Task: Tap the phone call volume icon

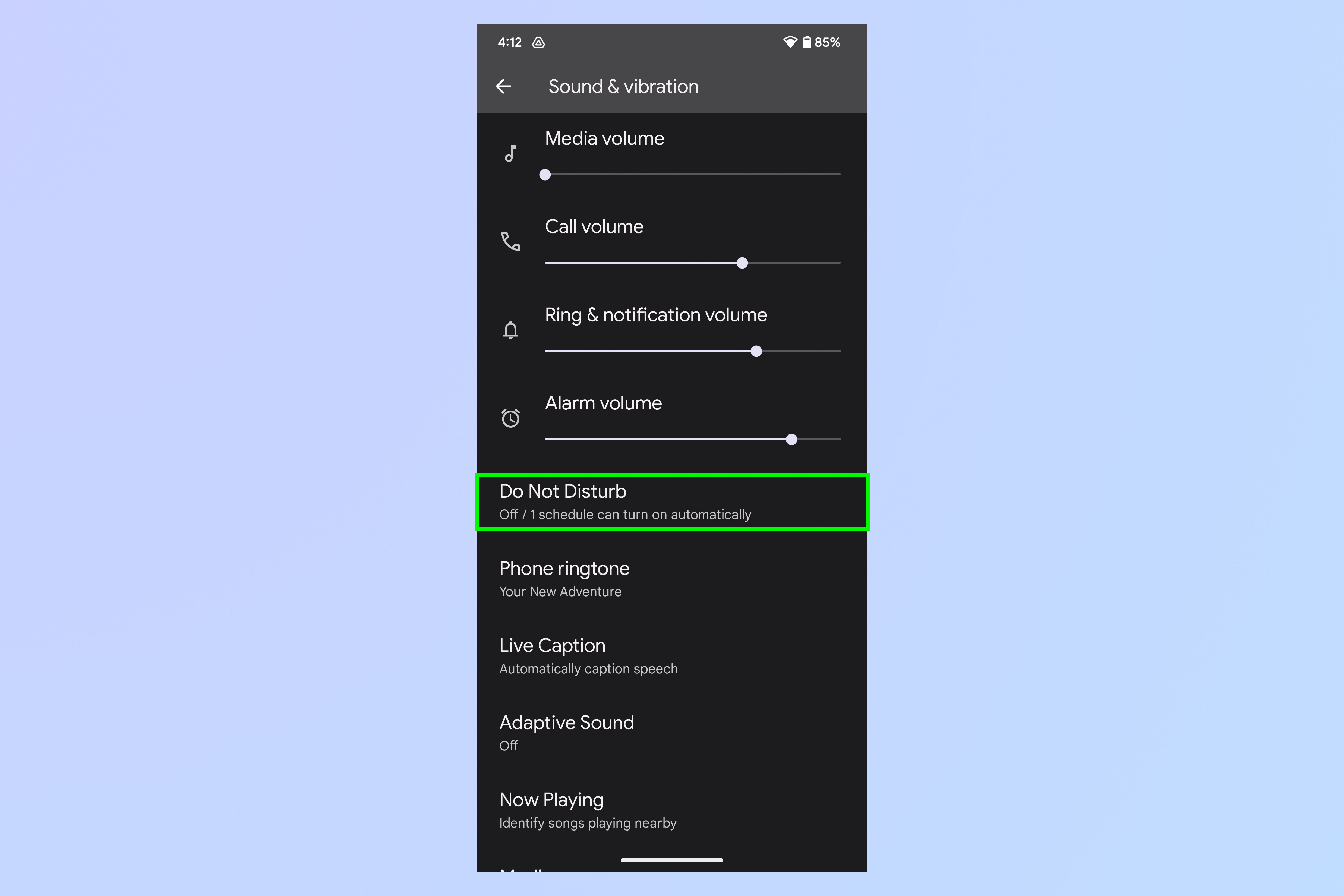Action: coord(510,243)
